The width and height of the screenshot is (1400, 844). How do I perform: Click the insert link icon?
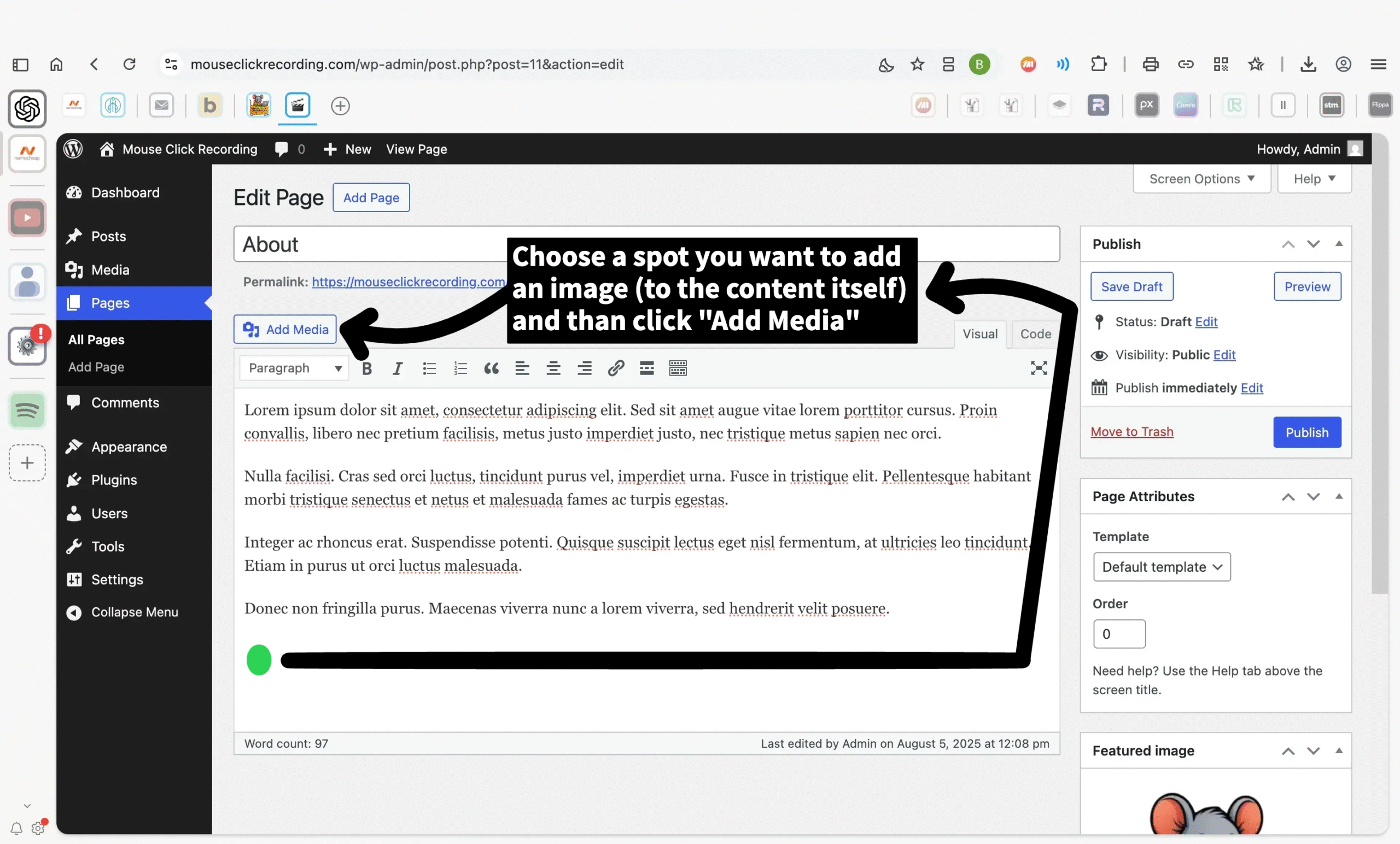click(x=616, y=368)
